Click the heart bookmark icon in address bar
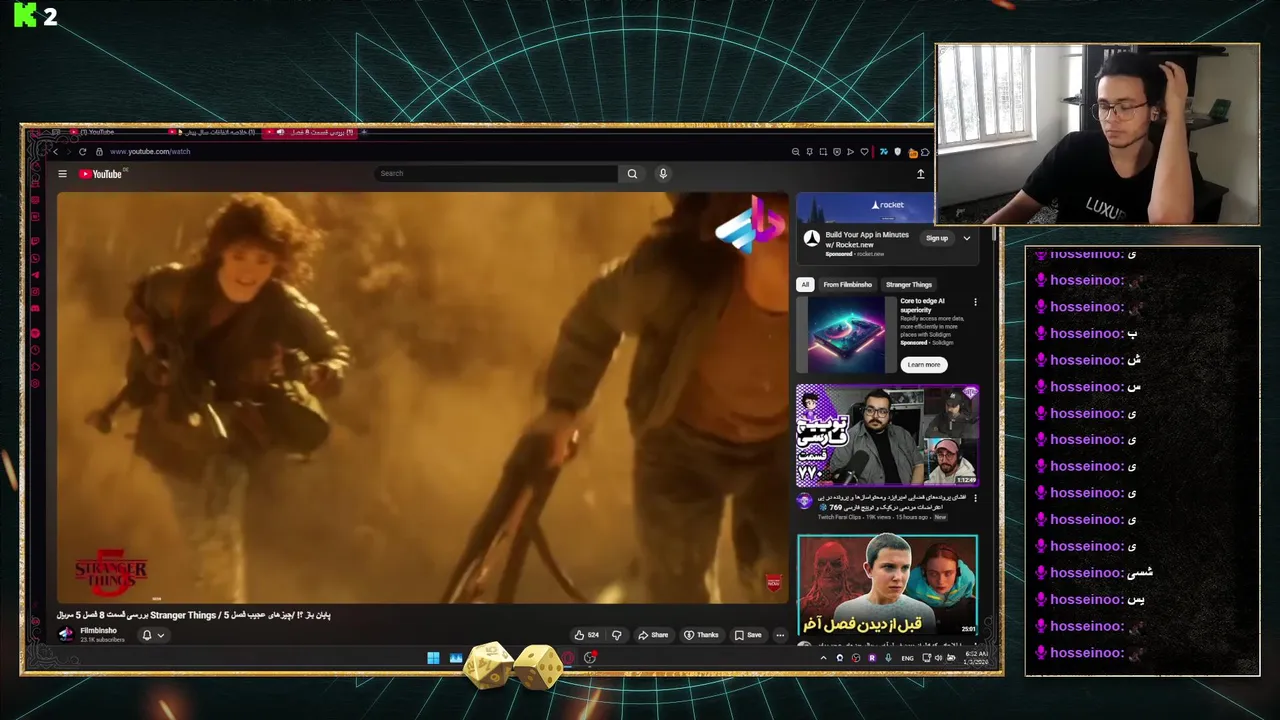This screenshot has height=720, width=1280. [x=864, y=152]
